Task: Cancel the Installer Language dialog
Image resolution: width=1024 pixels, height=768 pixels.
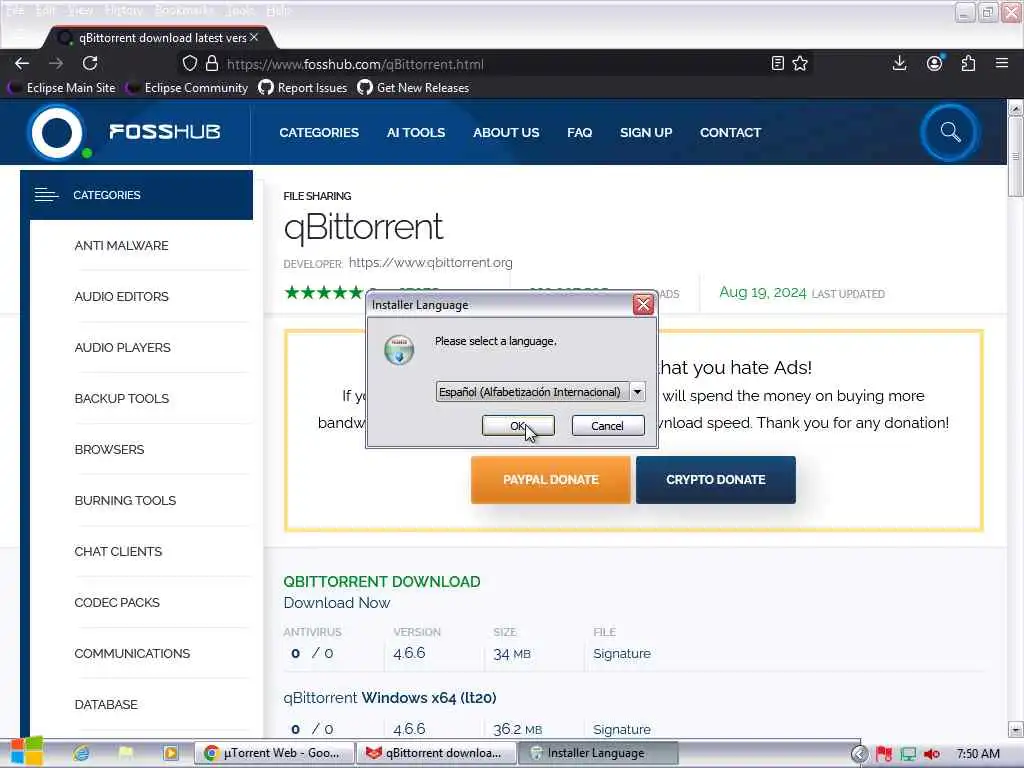Action: point(607,425)
